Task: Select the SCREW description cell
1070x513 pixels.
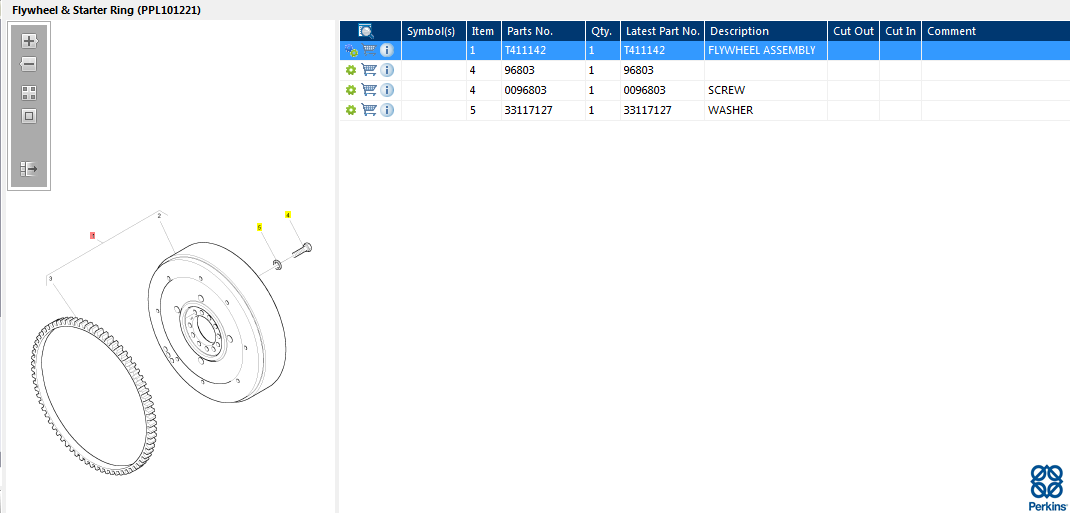Action: point(766,90)
